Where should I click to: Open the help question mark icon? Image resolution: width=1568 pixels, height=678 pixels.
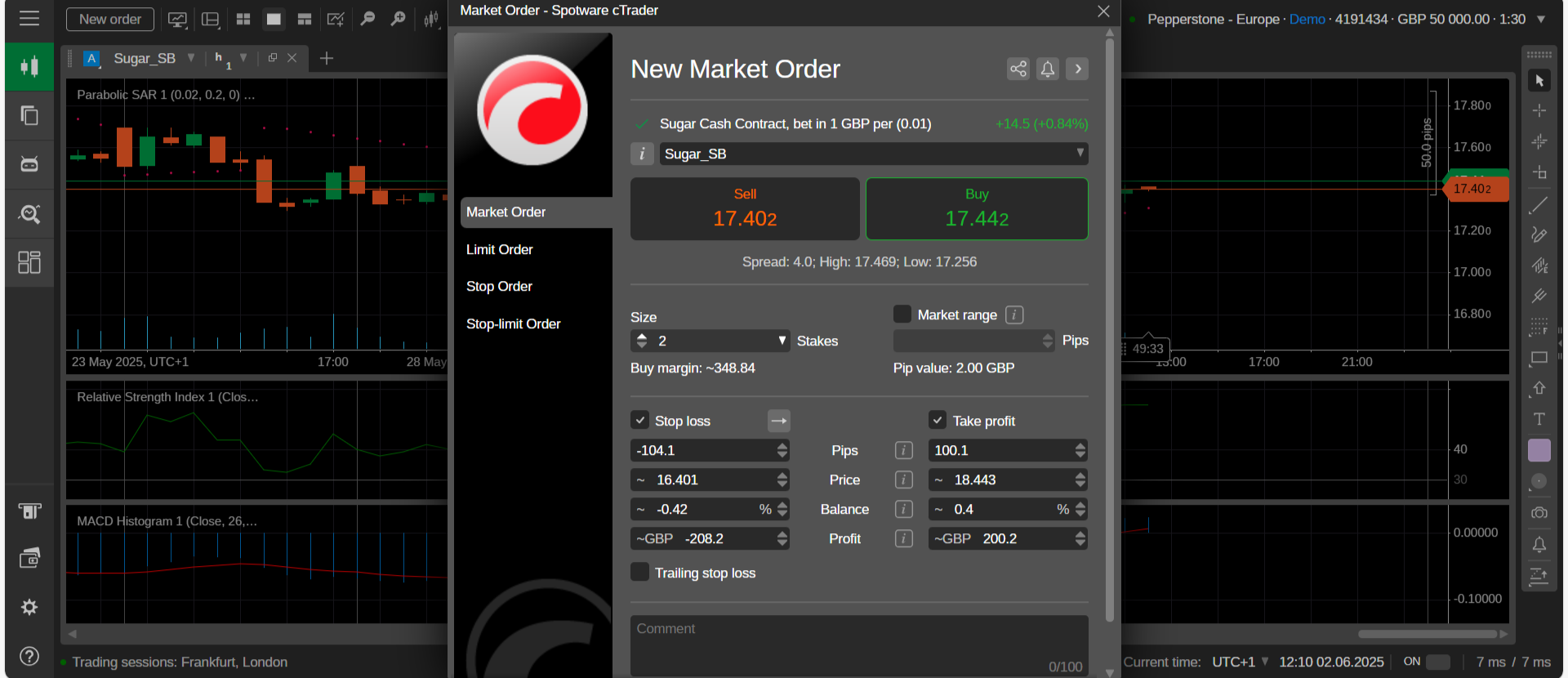pos(29,656)
